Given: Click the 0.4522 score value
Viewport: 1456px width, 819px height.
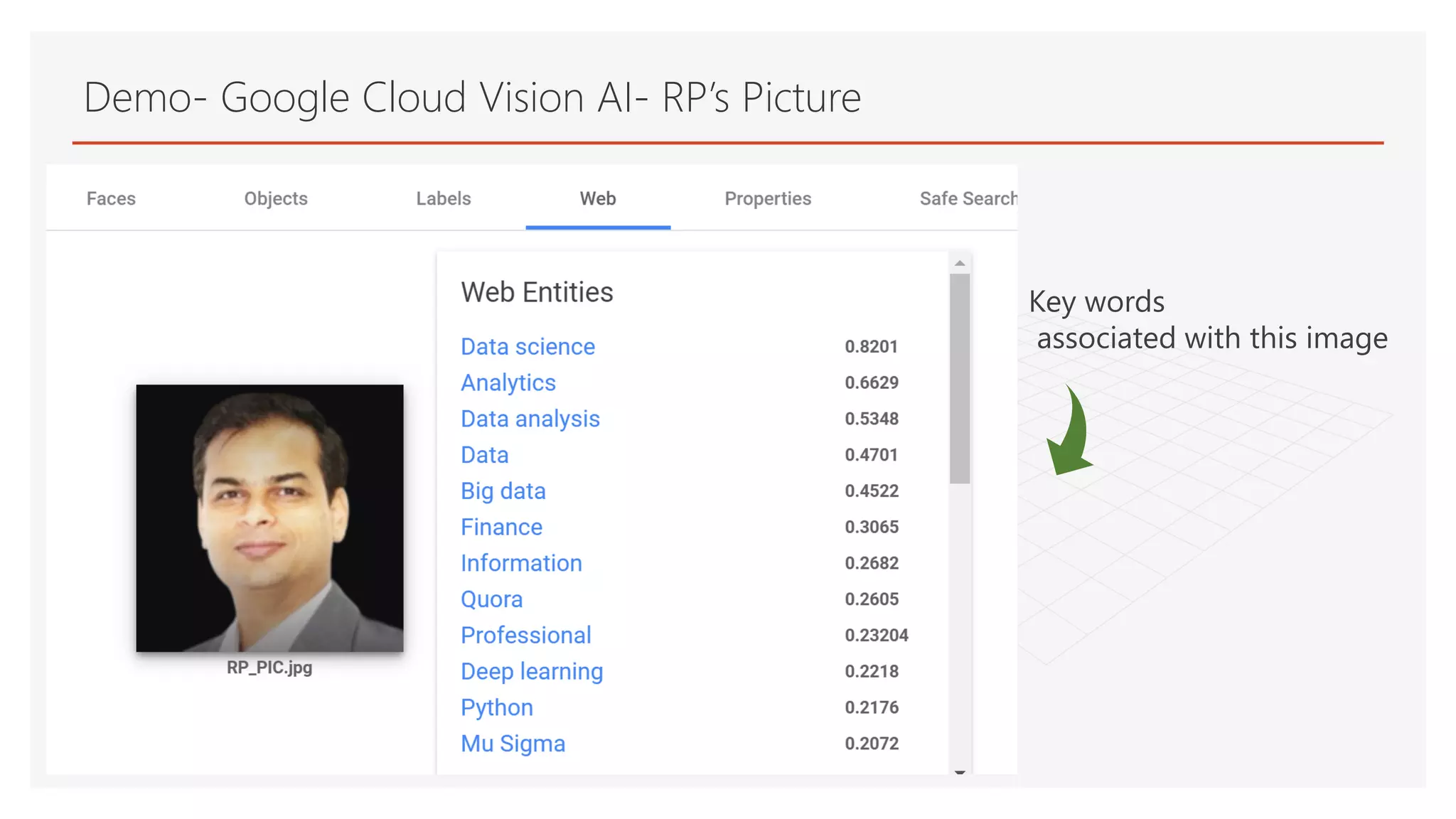Looking at the screenshot, I should (872, 491).
